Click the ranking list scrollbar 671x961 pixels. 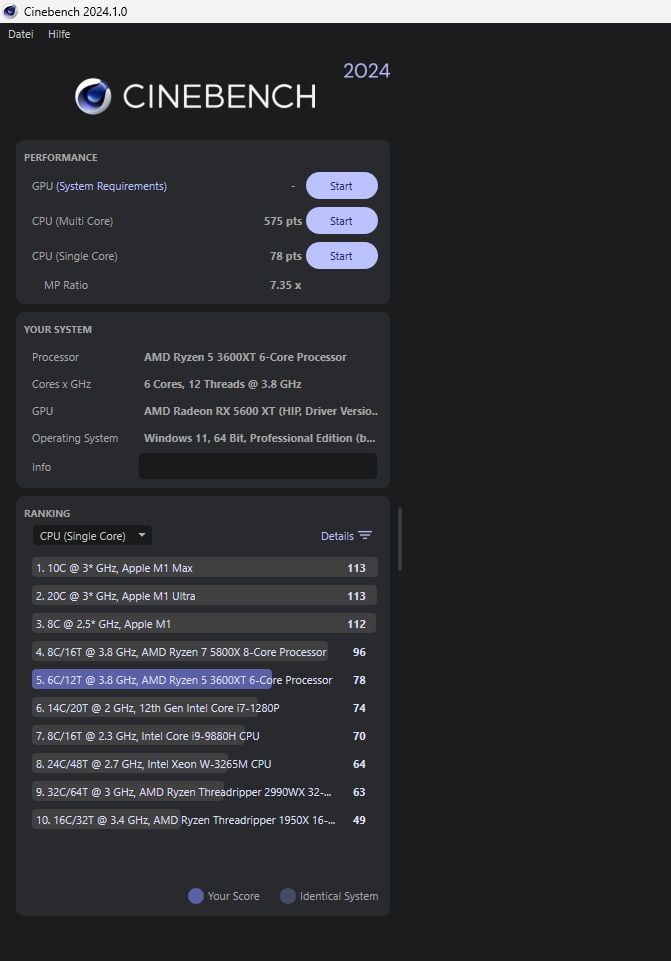coord(400,539)
